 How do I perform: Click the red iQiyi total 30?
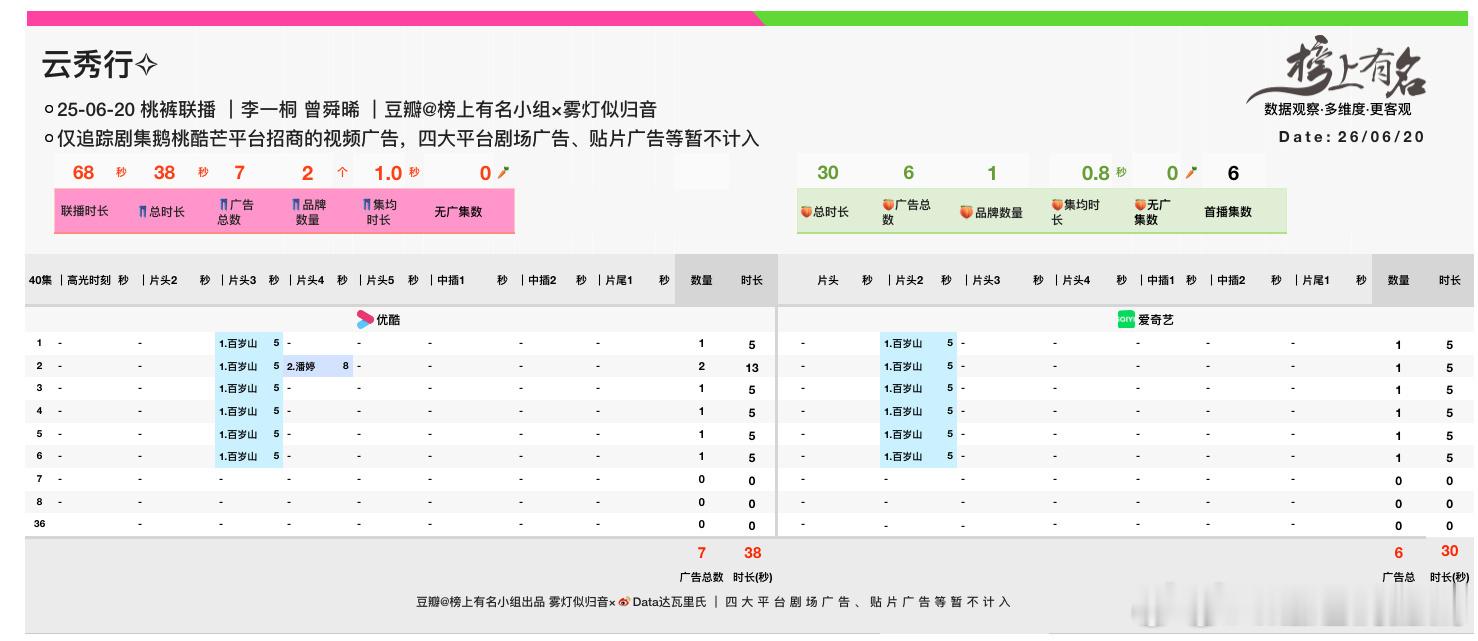(1449, 551)
